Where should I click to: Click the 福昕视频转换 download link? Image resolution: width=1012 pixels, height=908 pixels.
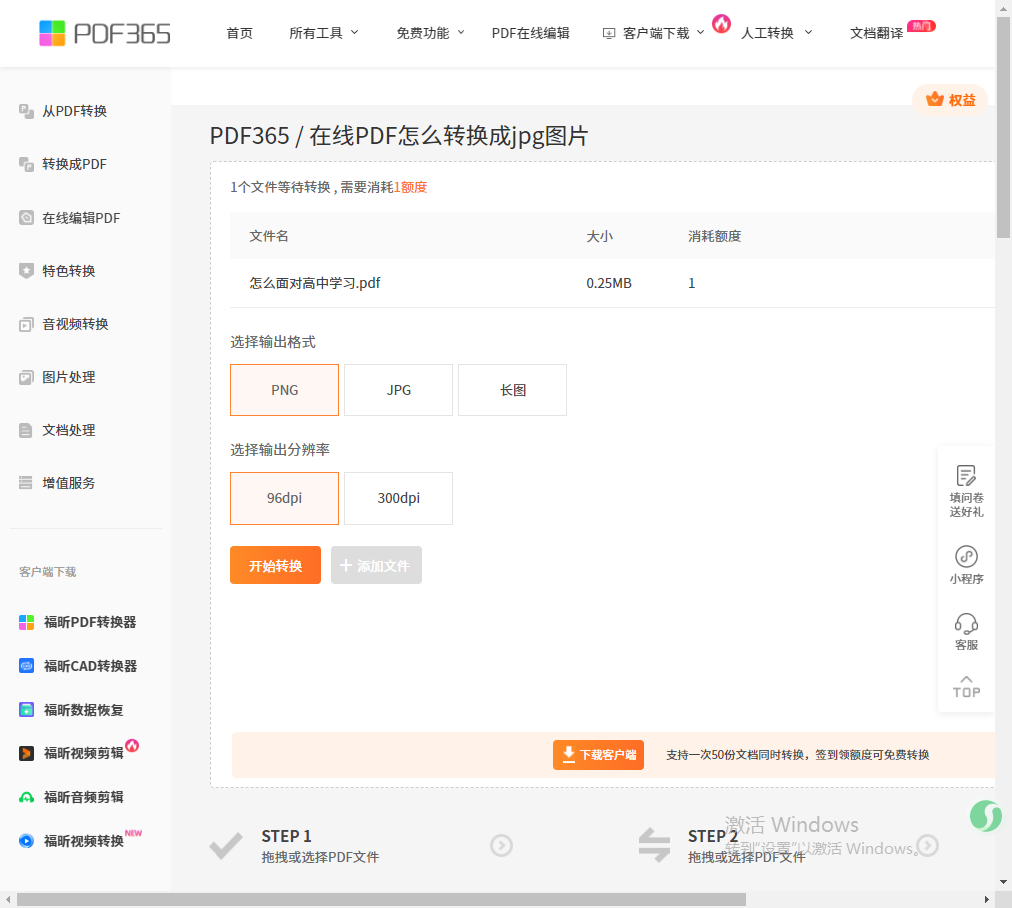[x=83, y=841]
